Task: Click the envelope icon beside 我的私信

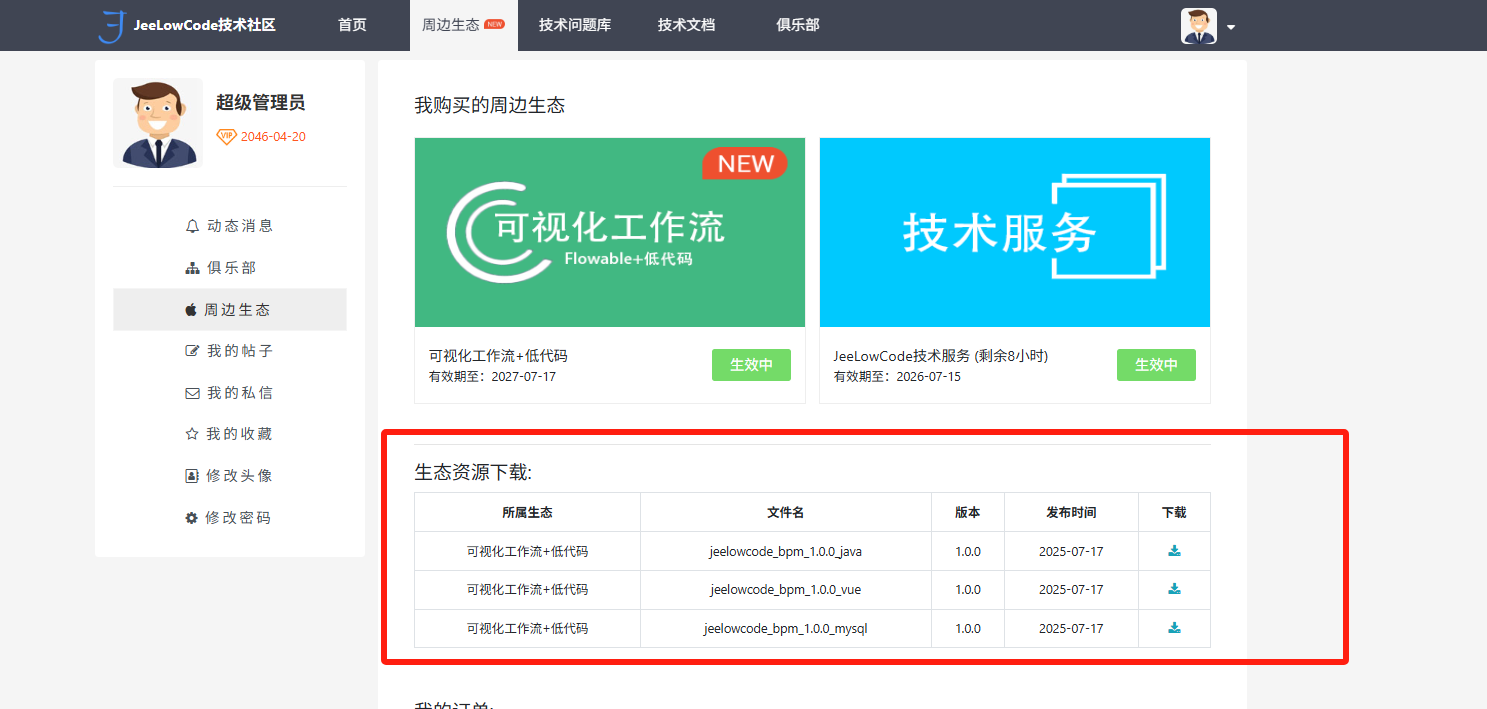Action: coord(193,393)
